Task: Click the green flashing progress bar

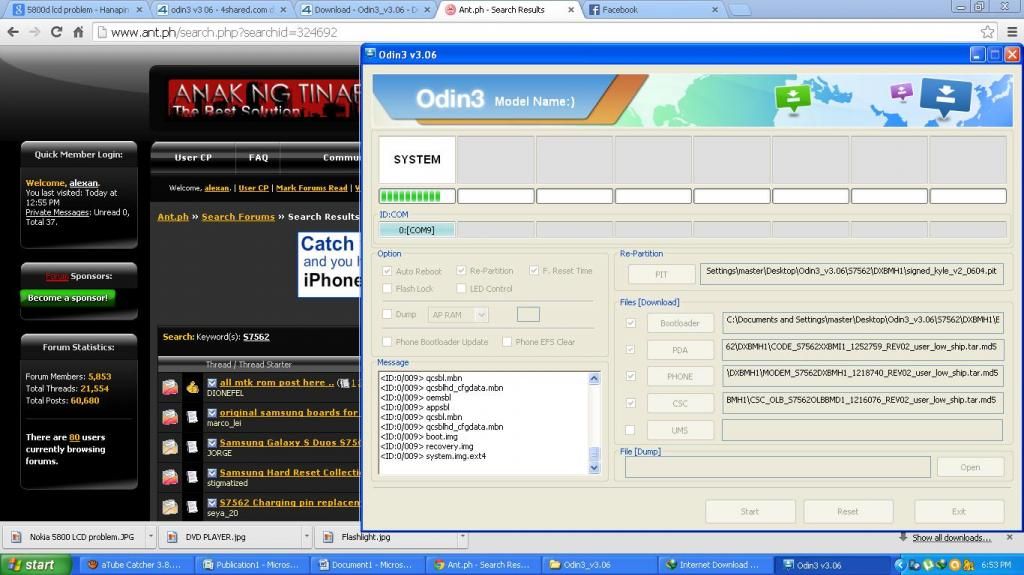Action: (x=417, y=196)
